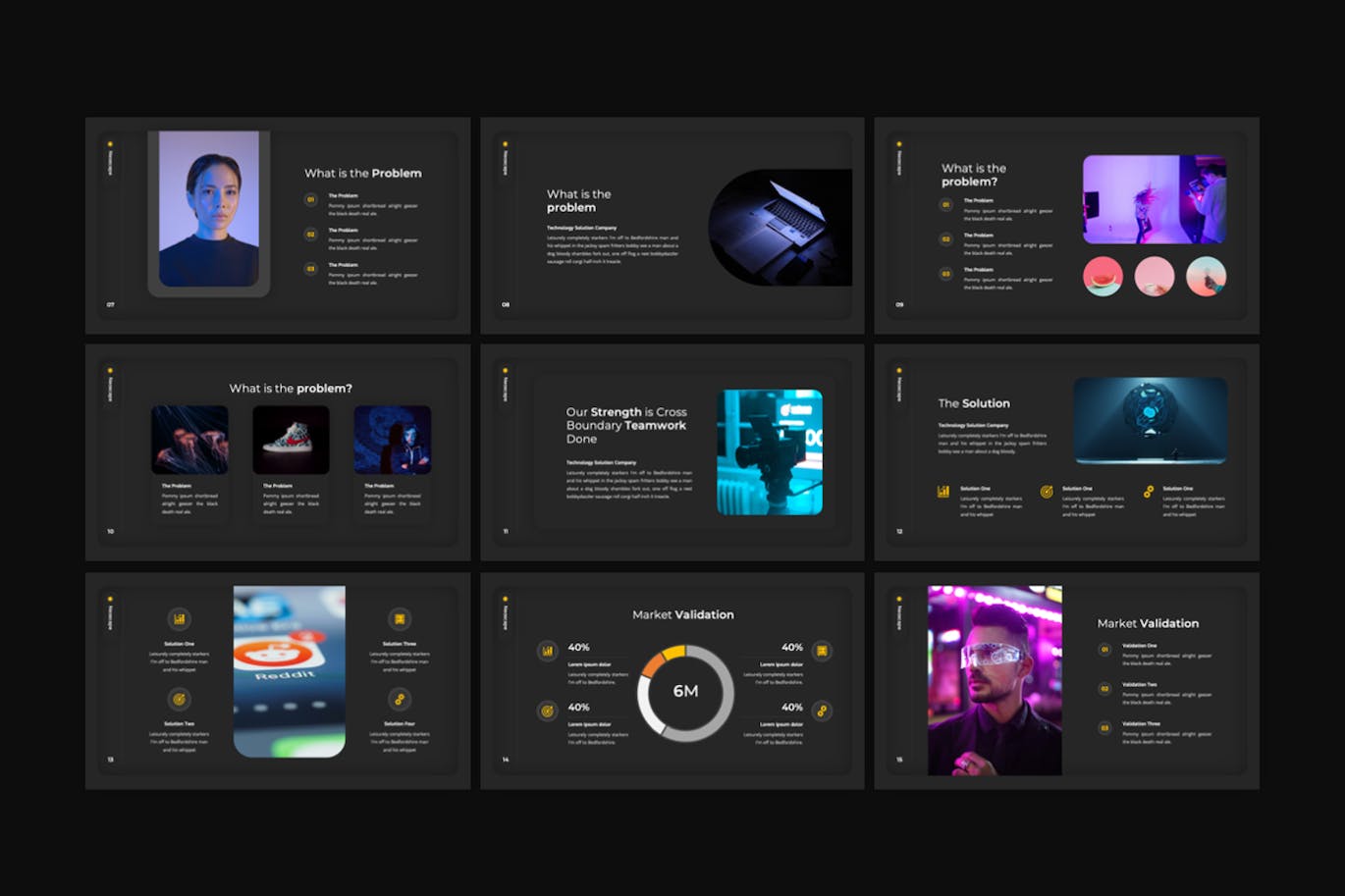This screenshot has height=896, width=1345.
Task: Select the square icon above Solution Three
Action: click(400, 619)
